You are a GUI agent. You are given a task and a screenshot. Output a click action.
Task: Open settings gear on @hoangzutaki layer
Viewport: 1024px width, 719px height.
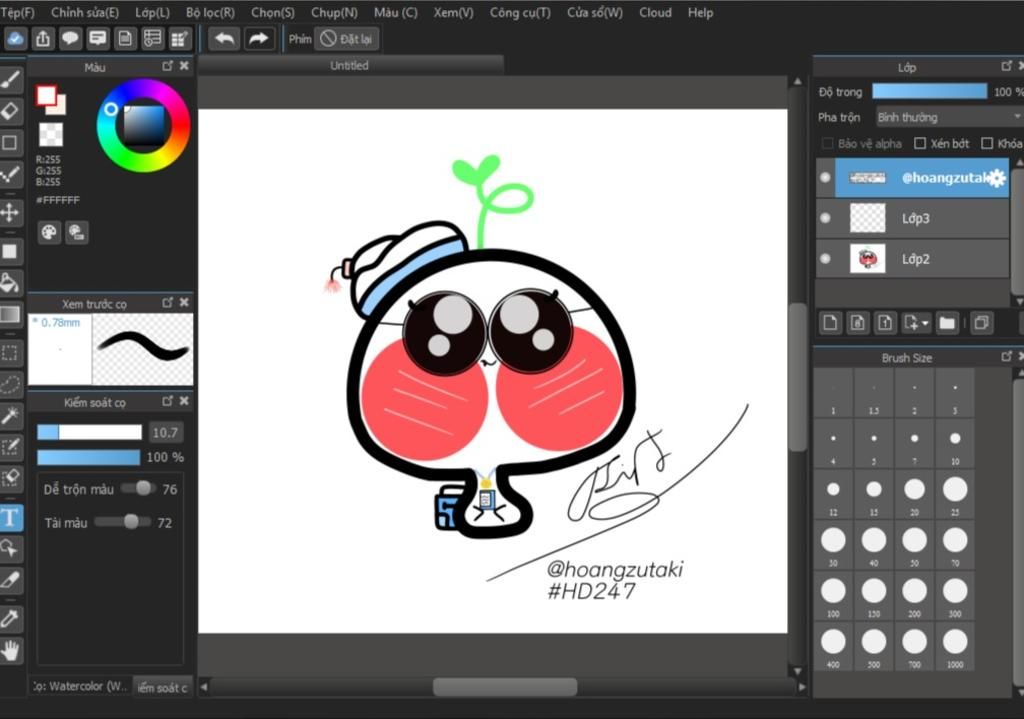click(x=997, y=178)
